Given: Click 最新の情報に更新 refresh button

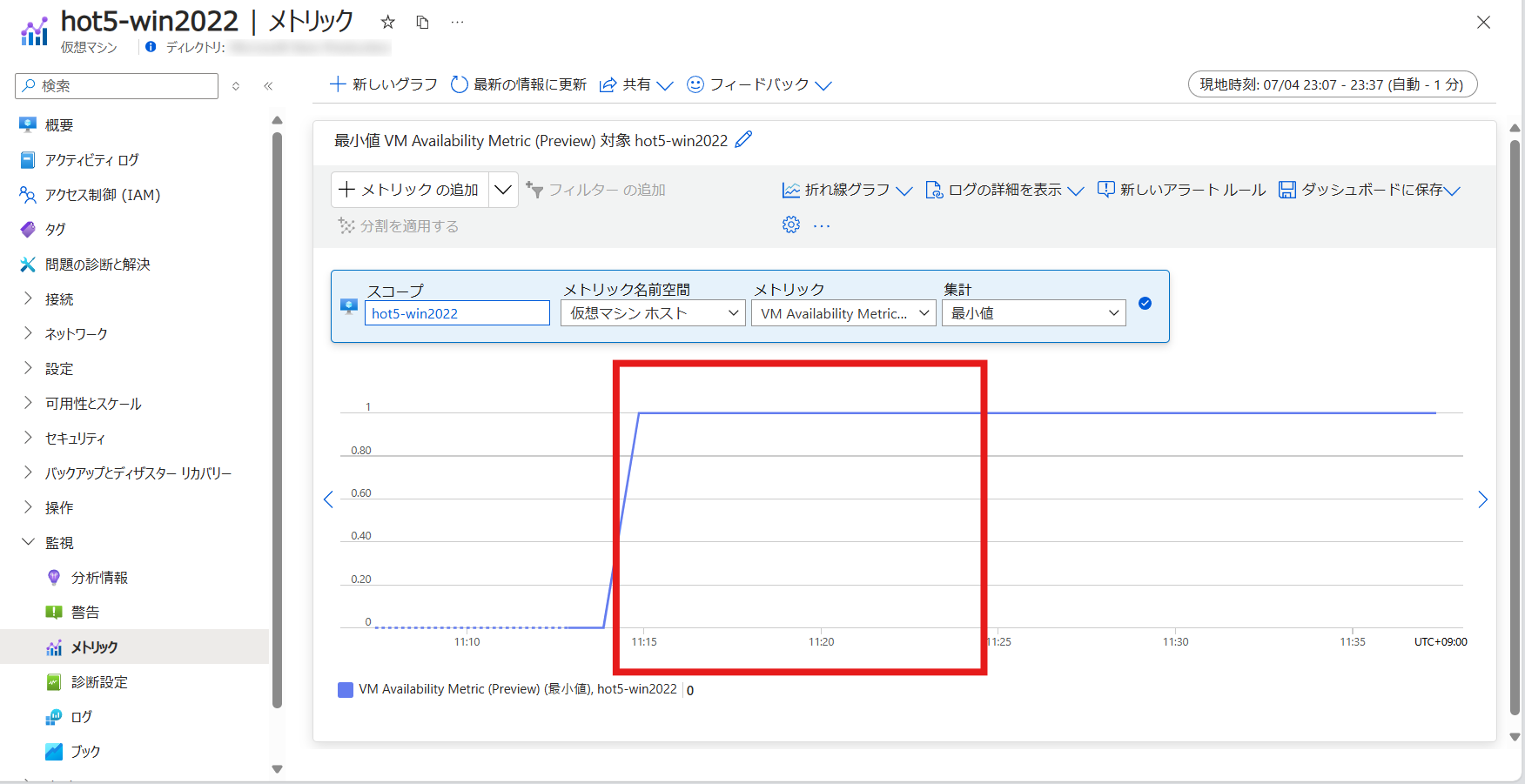Looking at the screenshot, I should [x=518, y=84].
